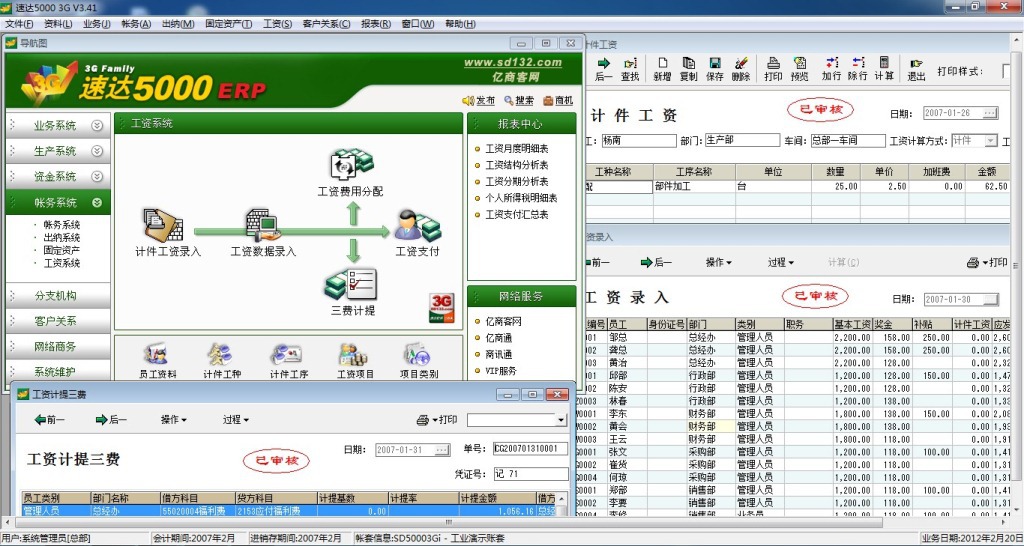Open 操作 dropdown in 工资计提三费 window
Image resolution: width=1024 pixels, height=546 pixels.
tap(174, 420)
